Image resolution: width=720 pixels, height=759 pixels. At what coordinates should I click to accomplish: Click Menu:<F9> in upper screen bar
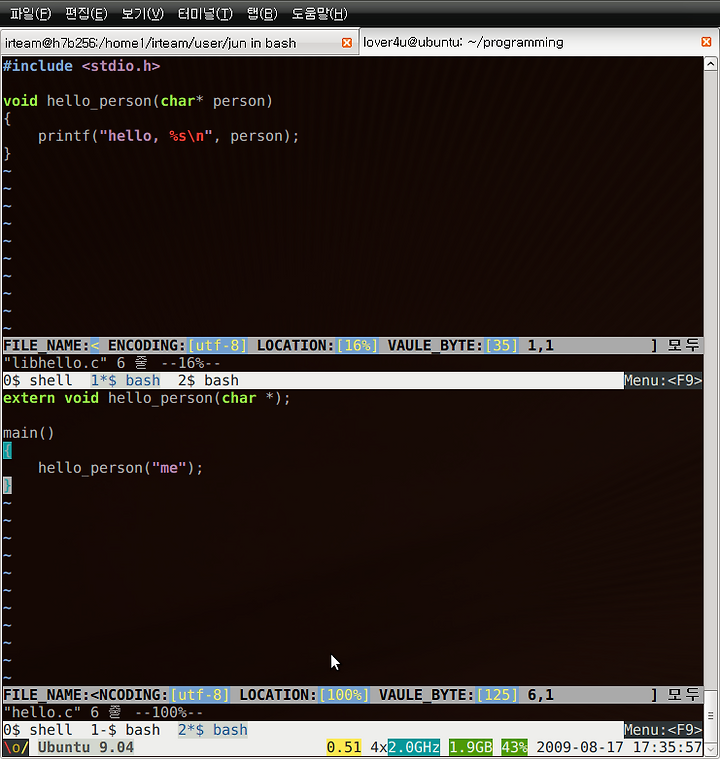663,380
